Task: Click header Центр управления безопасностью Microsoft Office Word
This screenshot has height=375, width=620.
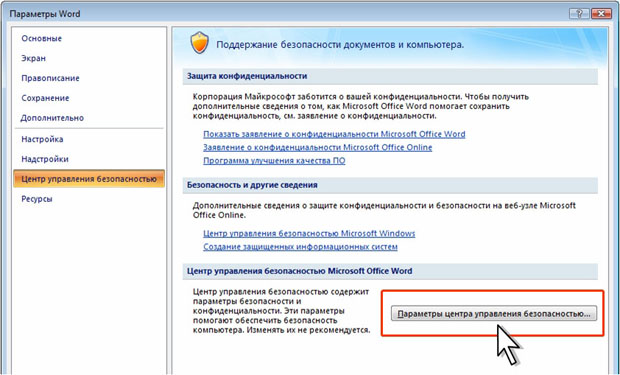Action: point(390,271)
